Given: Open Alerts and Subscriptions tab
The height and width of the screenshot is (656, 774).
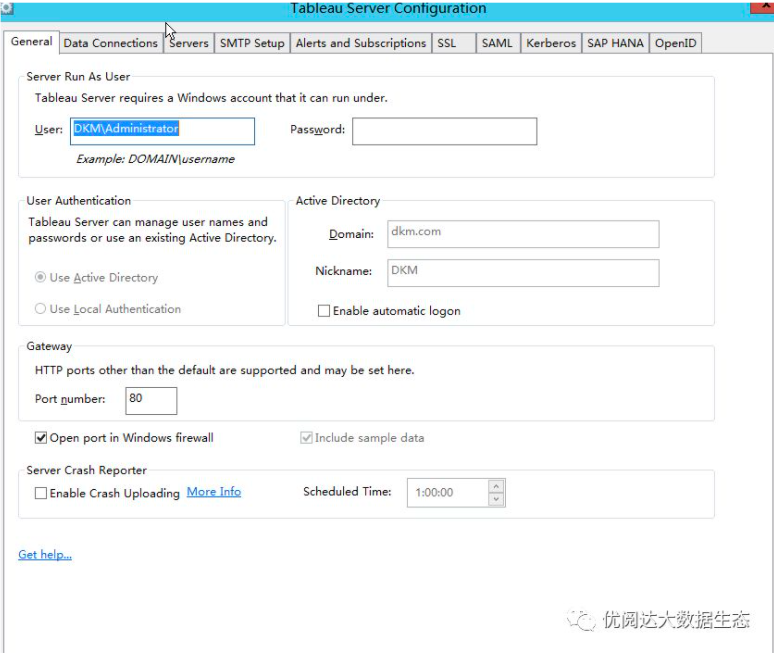Looking at the screenshot, I should pos(360,43).
